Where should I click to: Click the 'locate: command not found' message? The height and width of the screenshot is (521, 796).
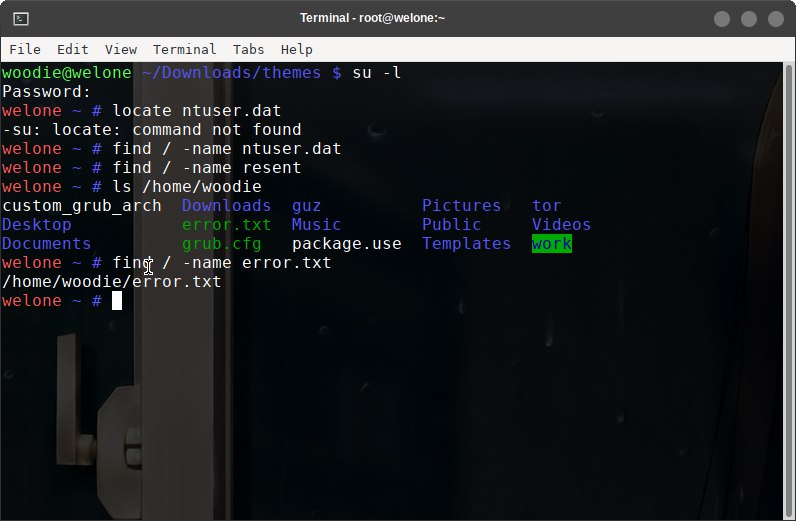[x=177, y=129]
